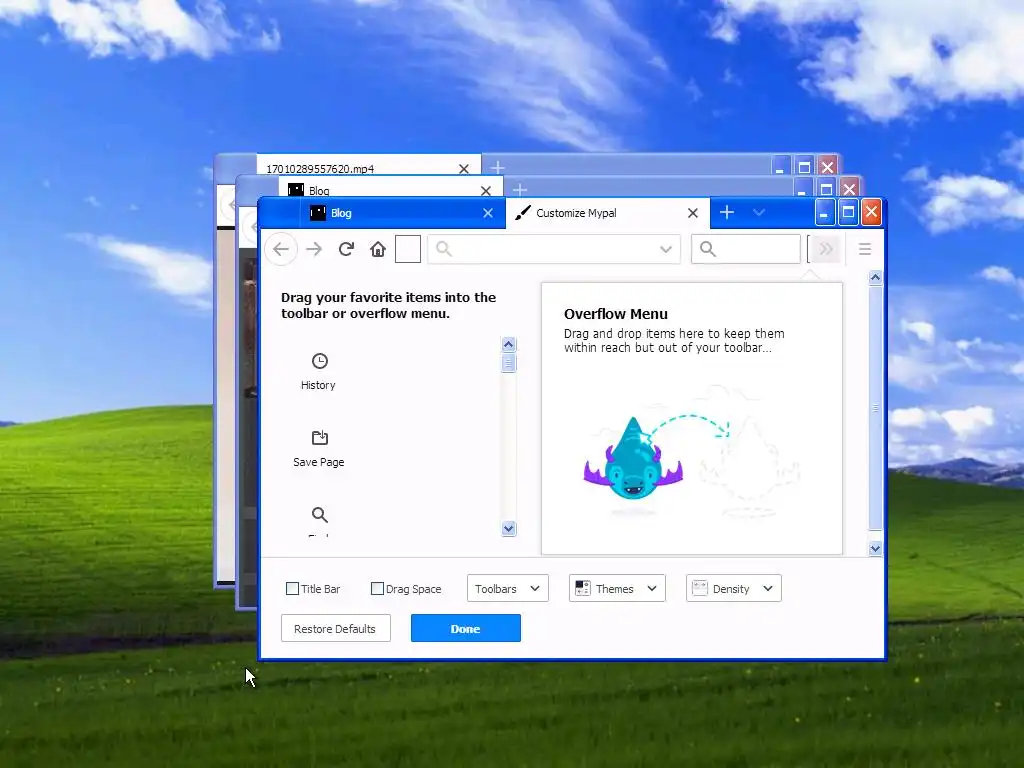Click items list scroll down arrow

[509, 528]
